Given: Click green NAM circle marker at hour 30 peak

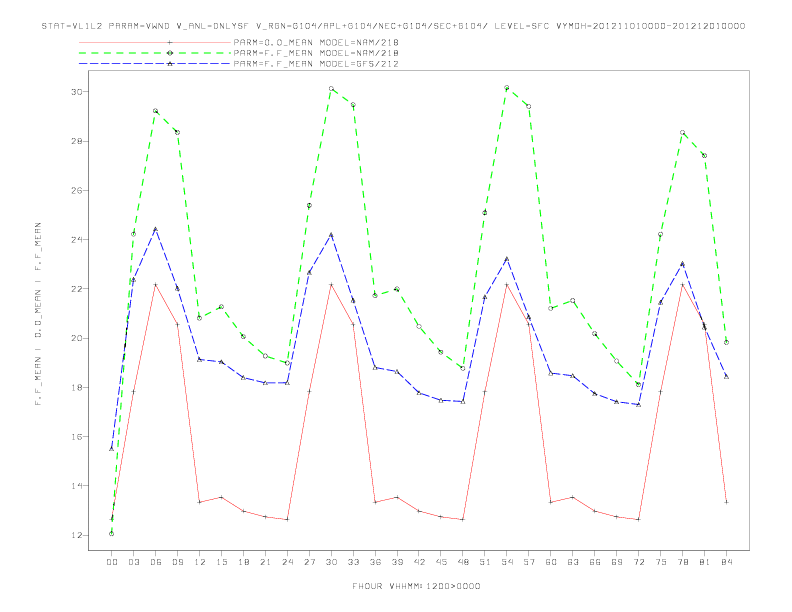Looking at the screenshot, I should 331,88.
